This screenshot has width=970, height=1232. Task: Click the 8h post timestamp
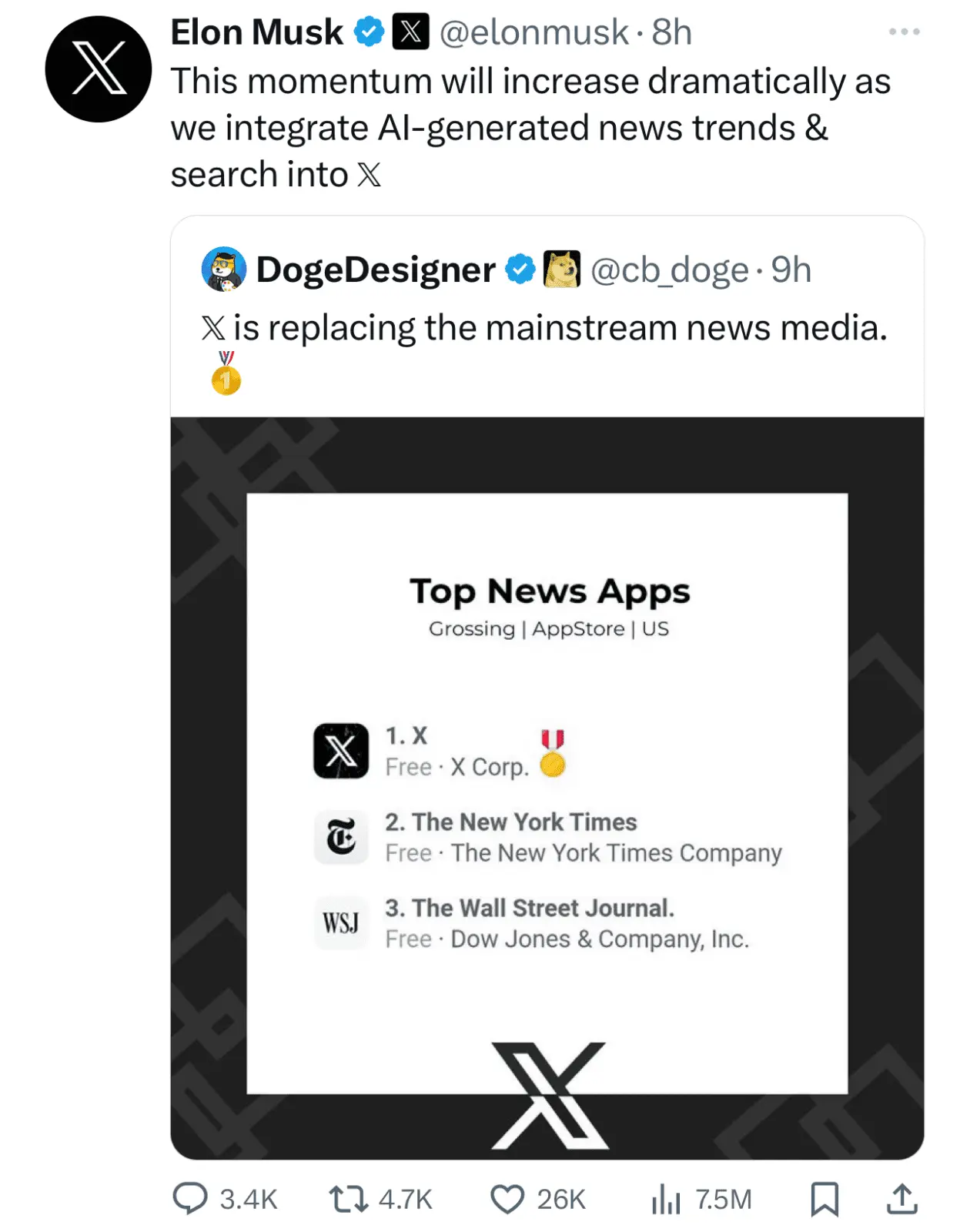pyautogui.click(x=671, y=32)
